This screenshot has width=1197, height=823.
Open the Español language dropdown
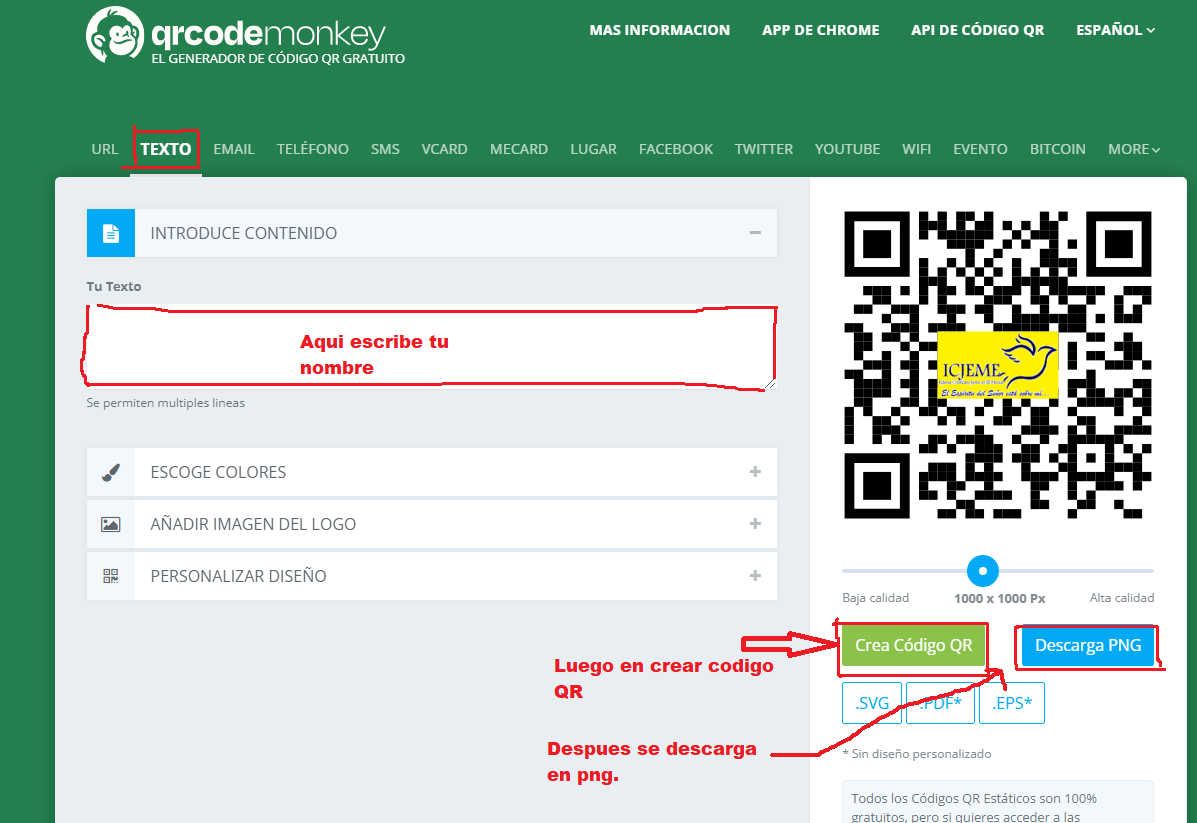pyautogui.click(x=1115, y=30)
